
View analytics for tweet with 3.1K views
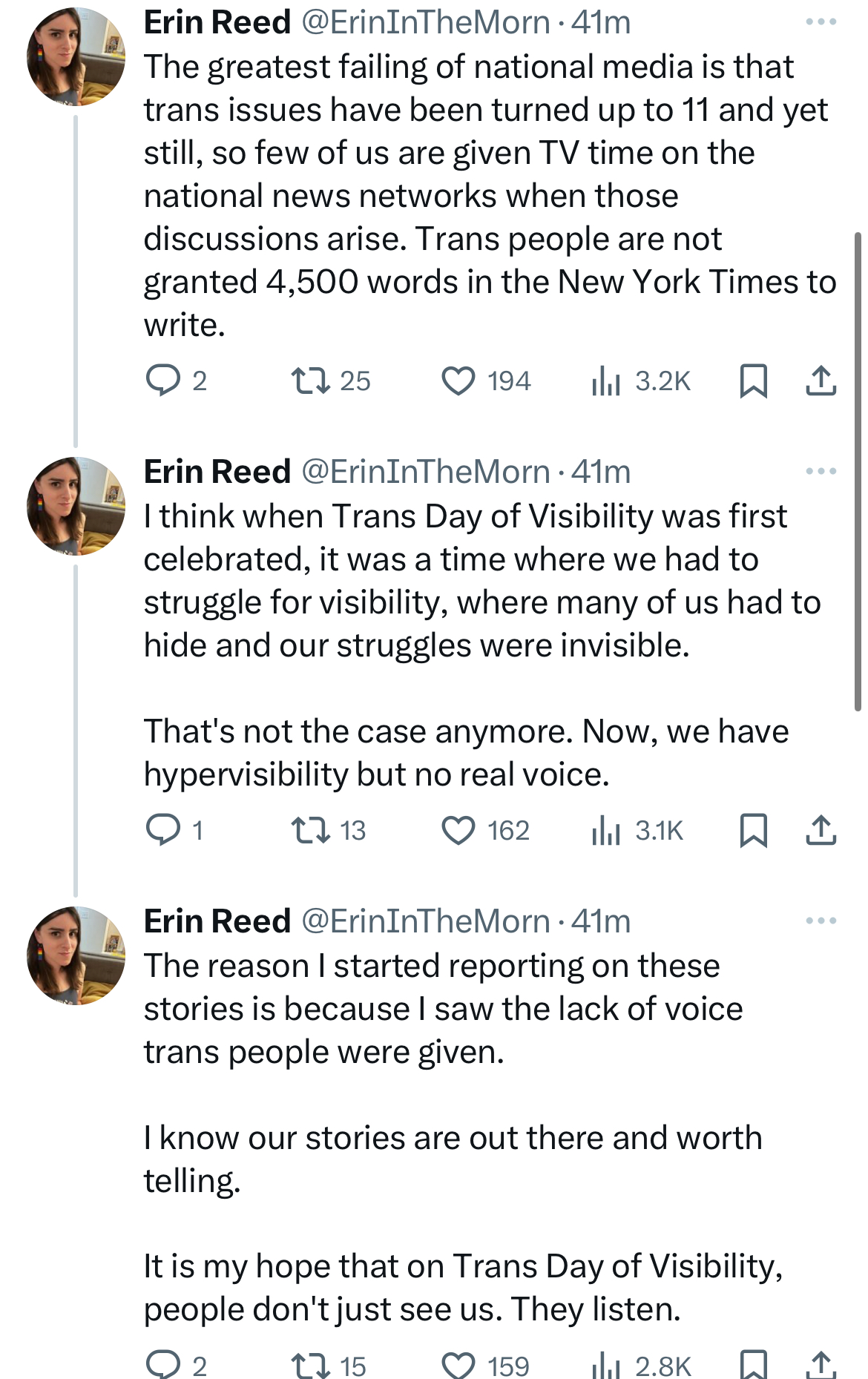(x=606, y=830)
